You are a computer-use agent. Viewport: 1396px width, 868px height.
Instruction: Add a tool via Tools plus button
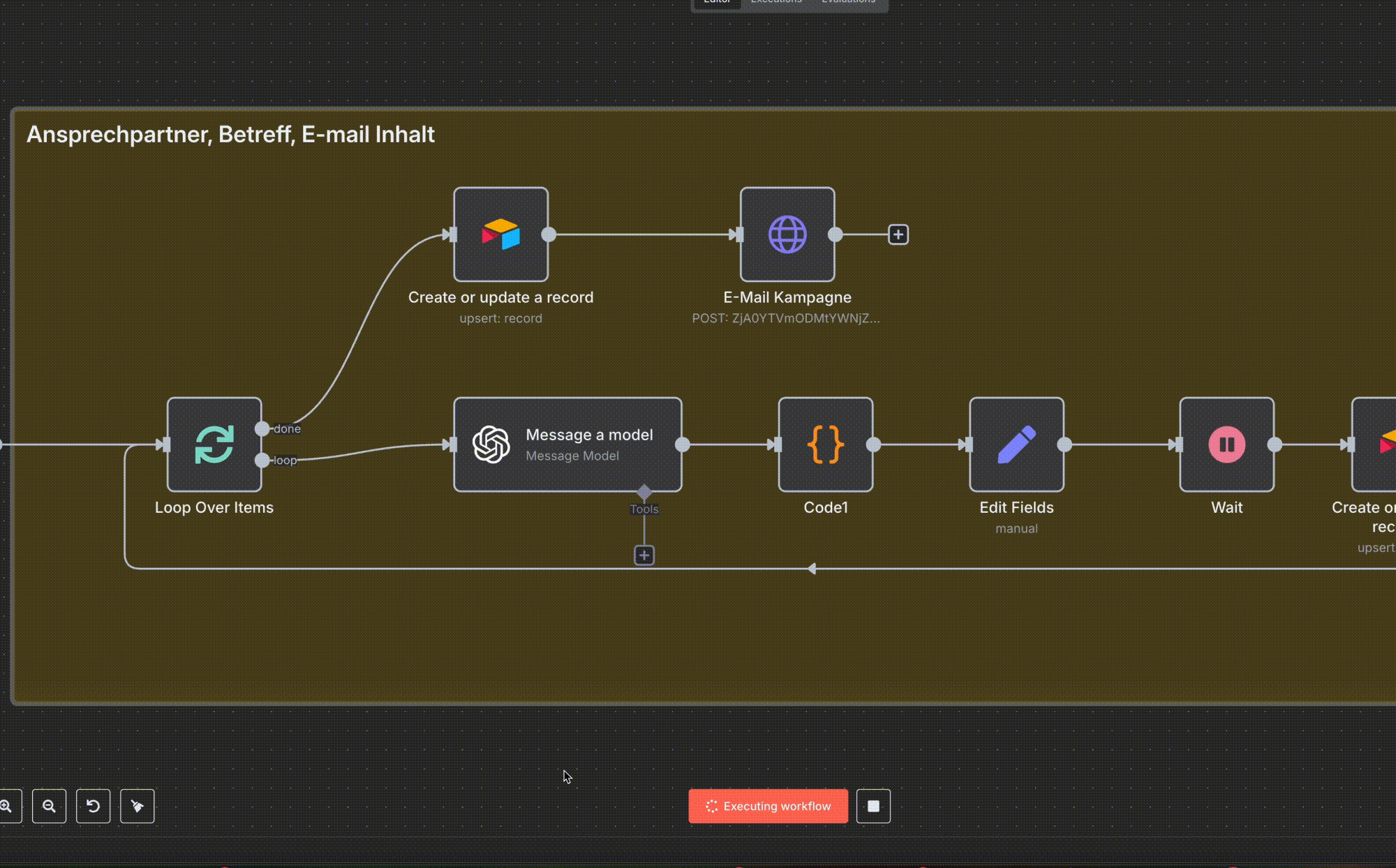(644, 555)
